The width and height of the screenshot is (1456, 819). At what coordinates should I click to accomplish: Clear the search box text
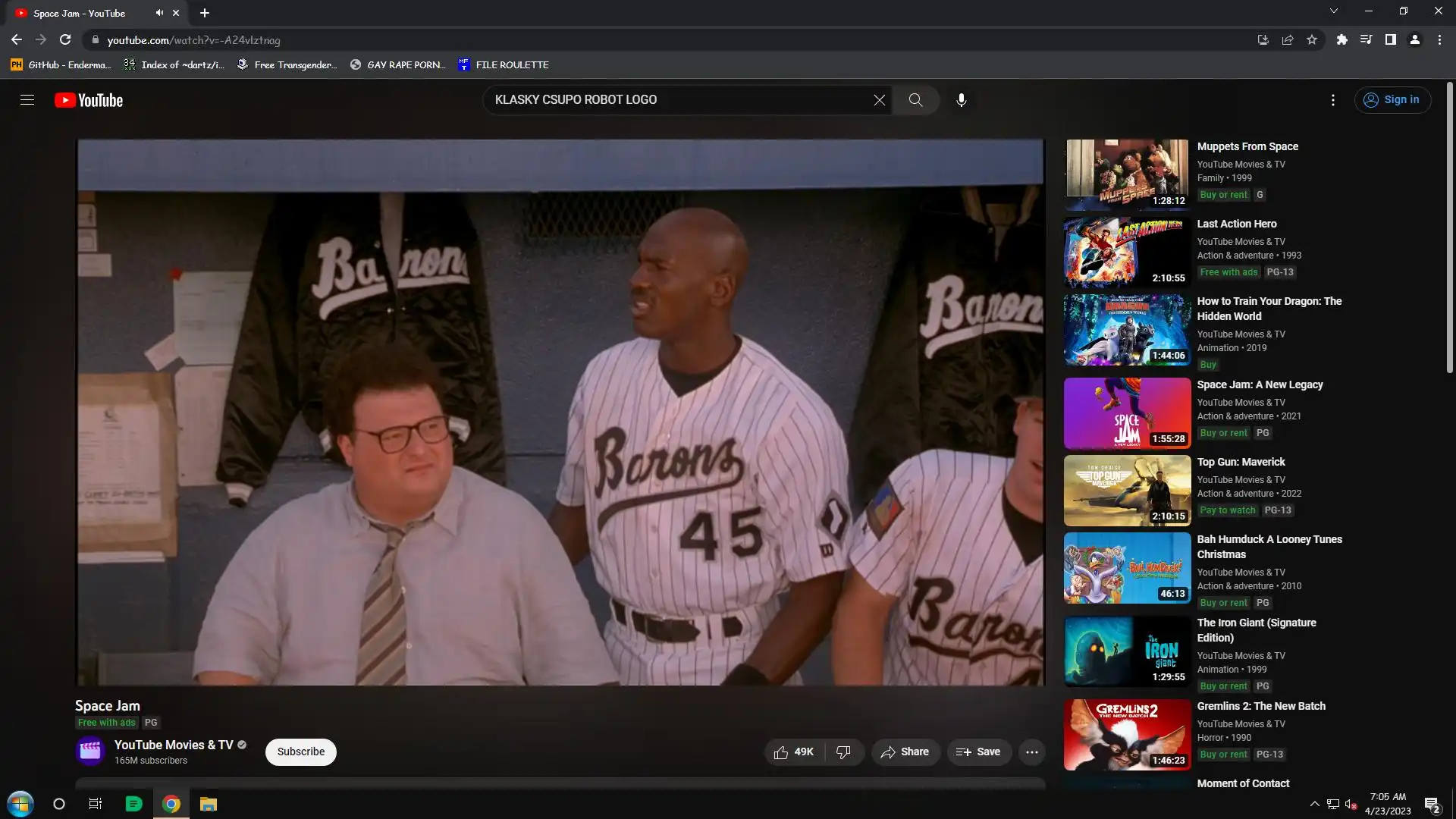tap(879, 100)
